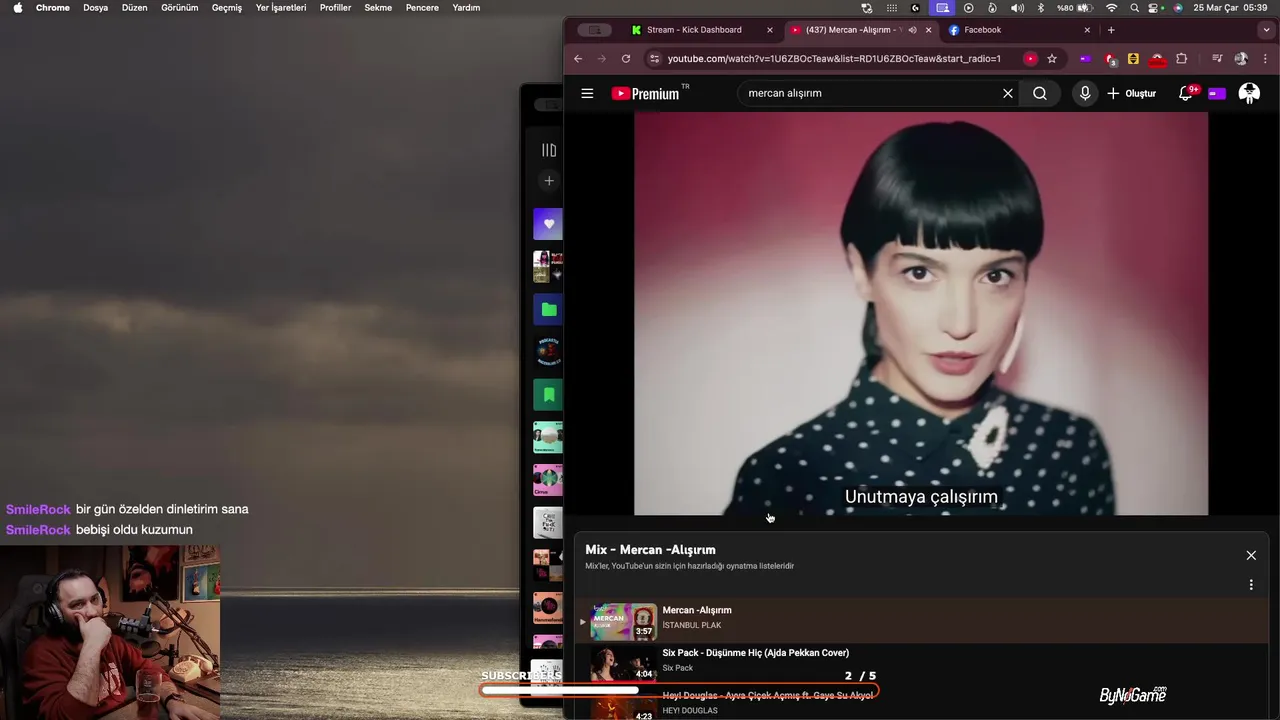Open YouTube notifications bell

[1186, 93]
